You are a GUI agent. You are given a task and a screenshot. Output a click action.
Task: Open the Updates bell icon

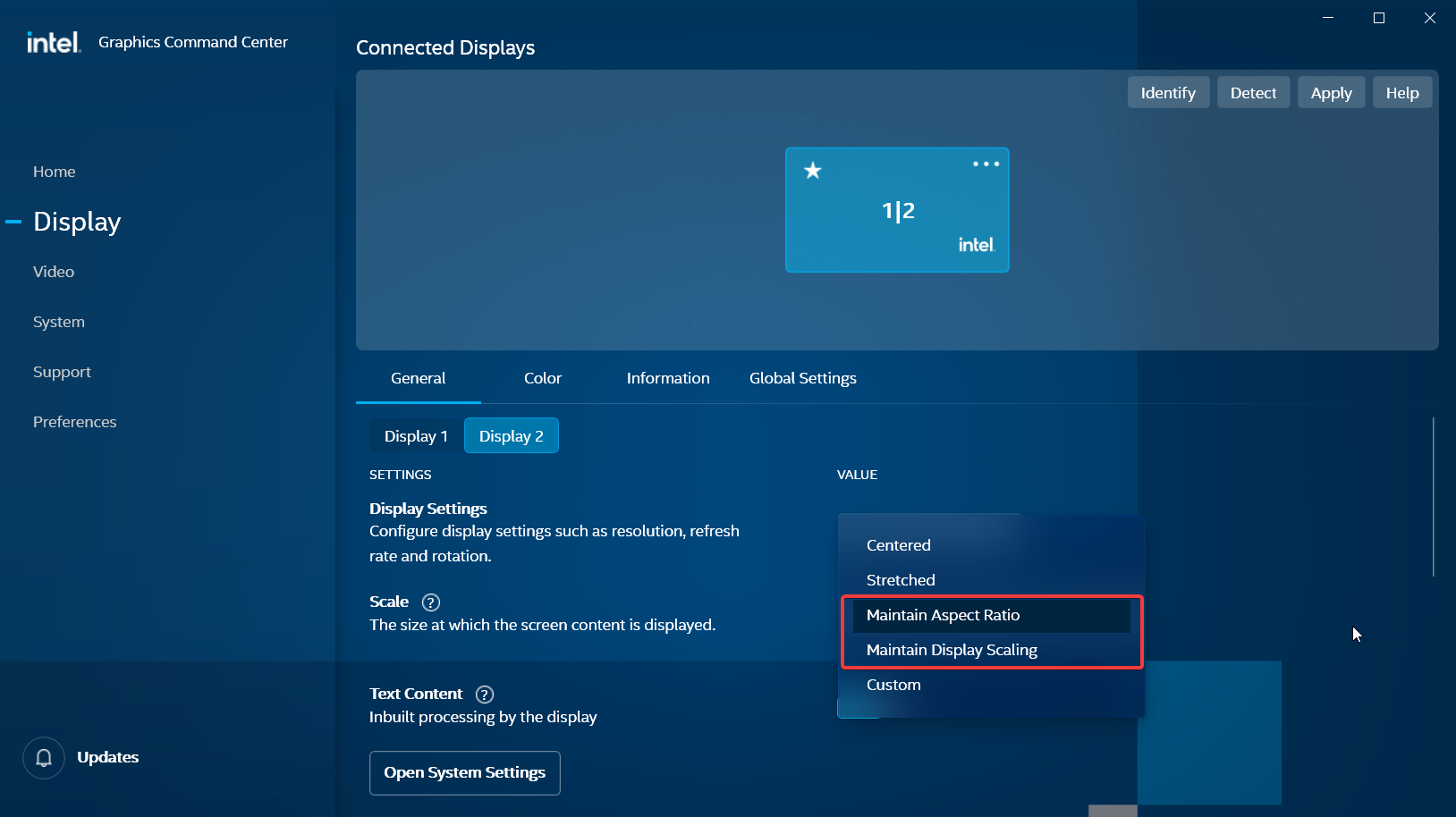[44, 758]
